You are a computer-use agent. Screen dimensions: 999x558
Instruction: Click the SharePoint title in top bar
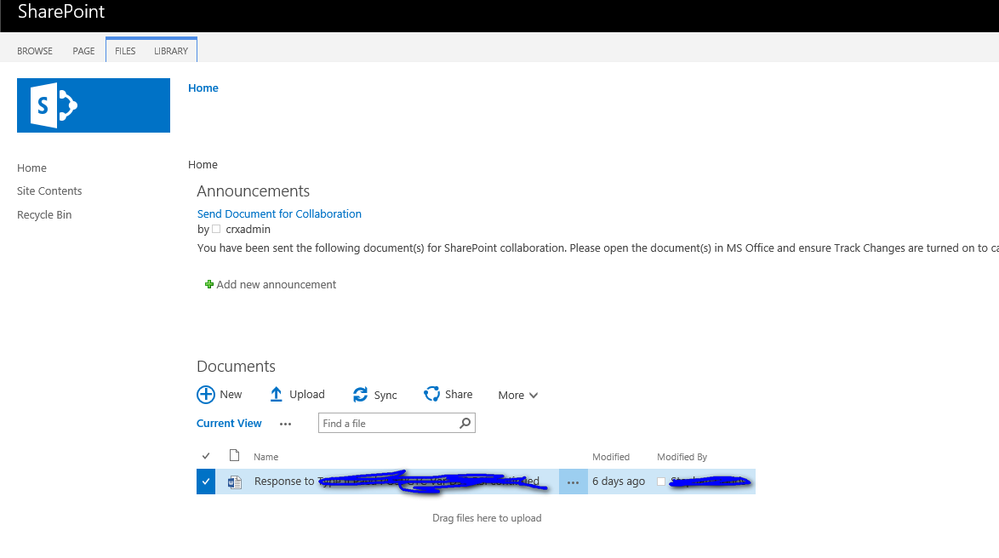61,11
